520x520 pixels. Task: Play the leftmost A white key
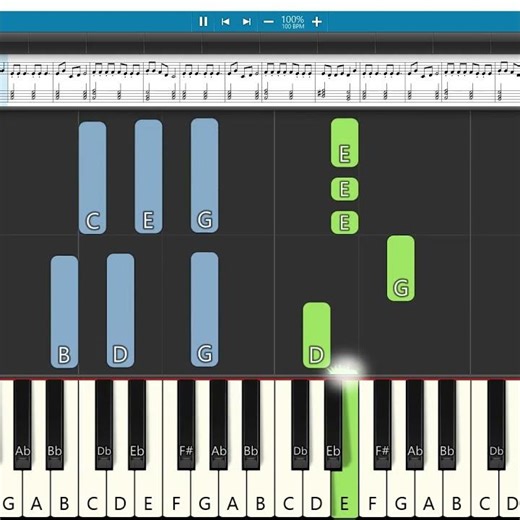[37, 493]
